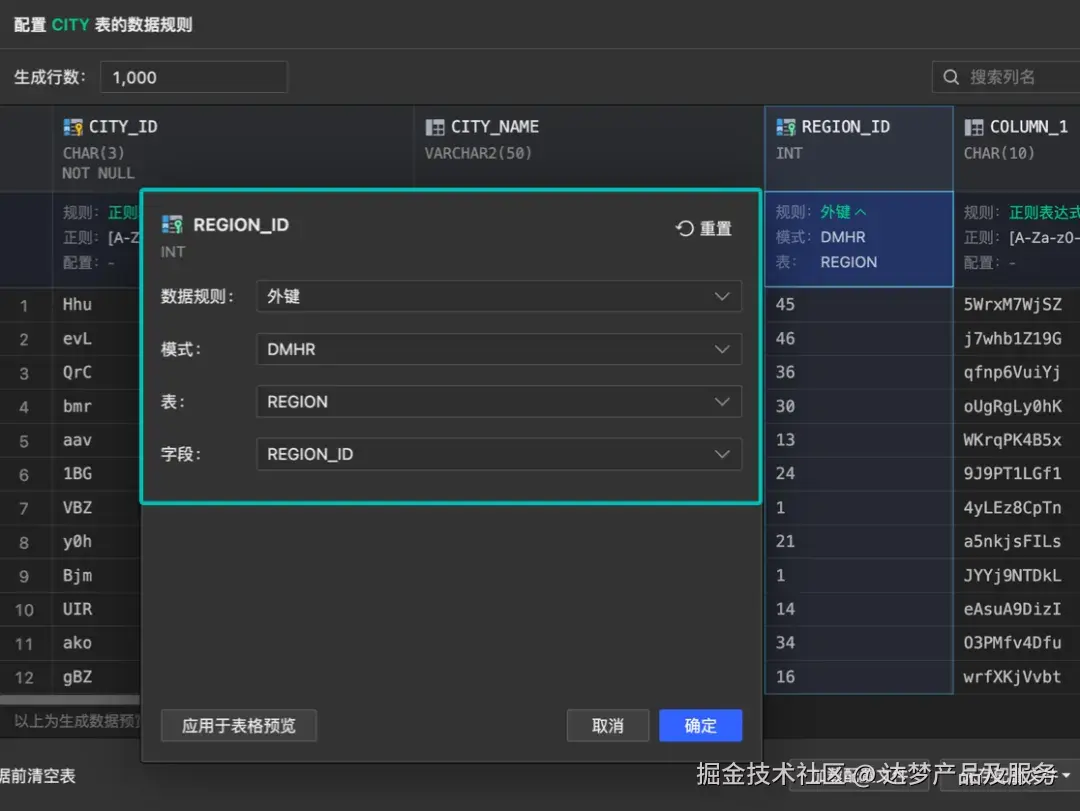This screenshot has width=1080, height=811.
Task: Click CITY_ID cell evL
Action: [x=96, y=338]
